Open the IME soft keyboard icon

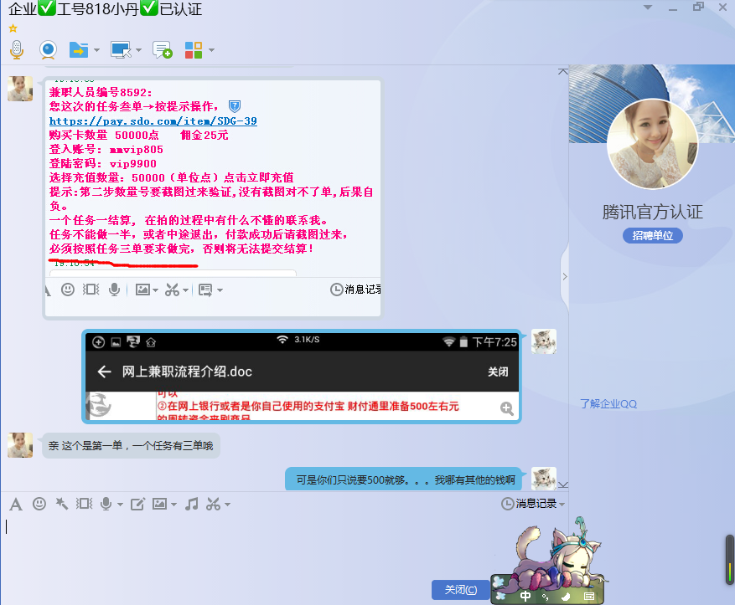pos(589,596)
